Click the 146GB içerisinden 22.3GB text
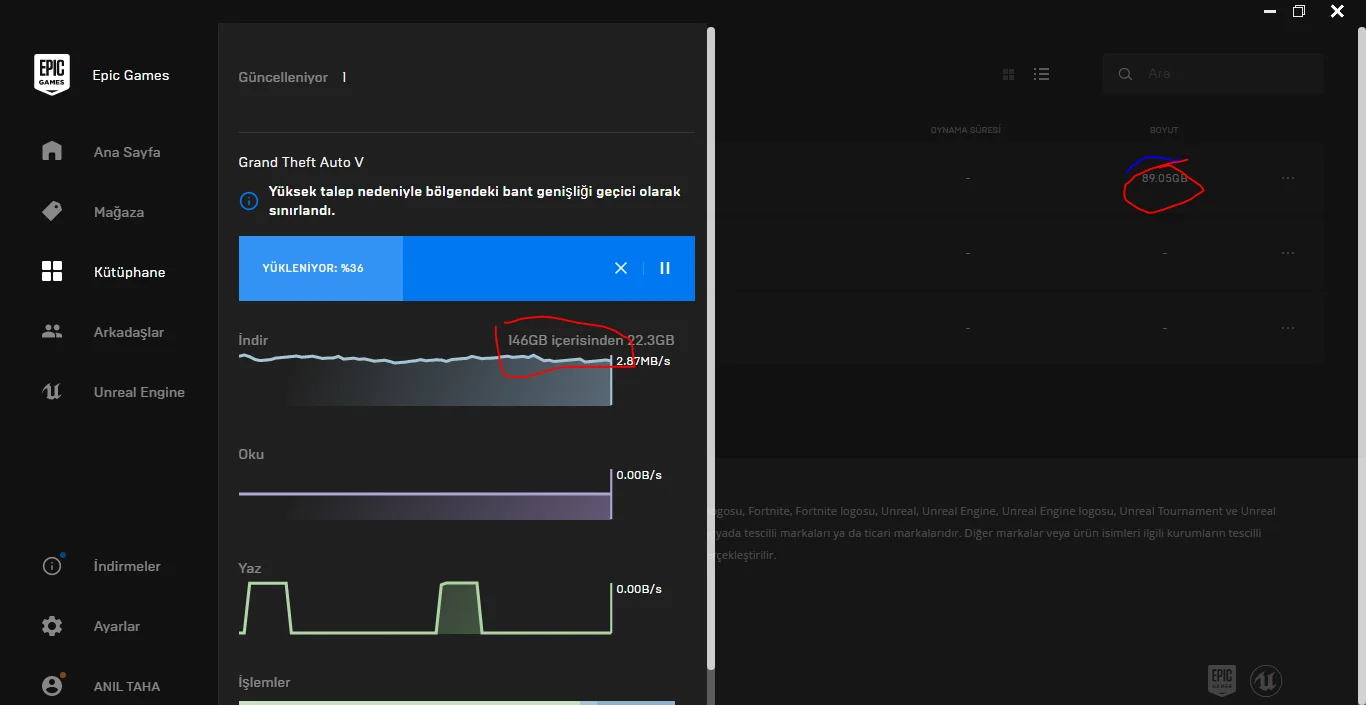This screenshot has height=705, width=1366. click(x=591, y=340)
